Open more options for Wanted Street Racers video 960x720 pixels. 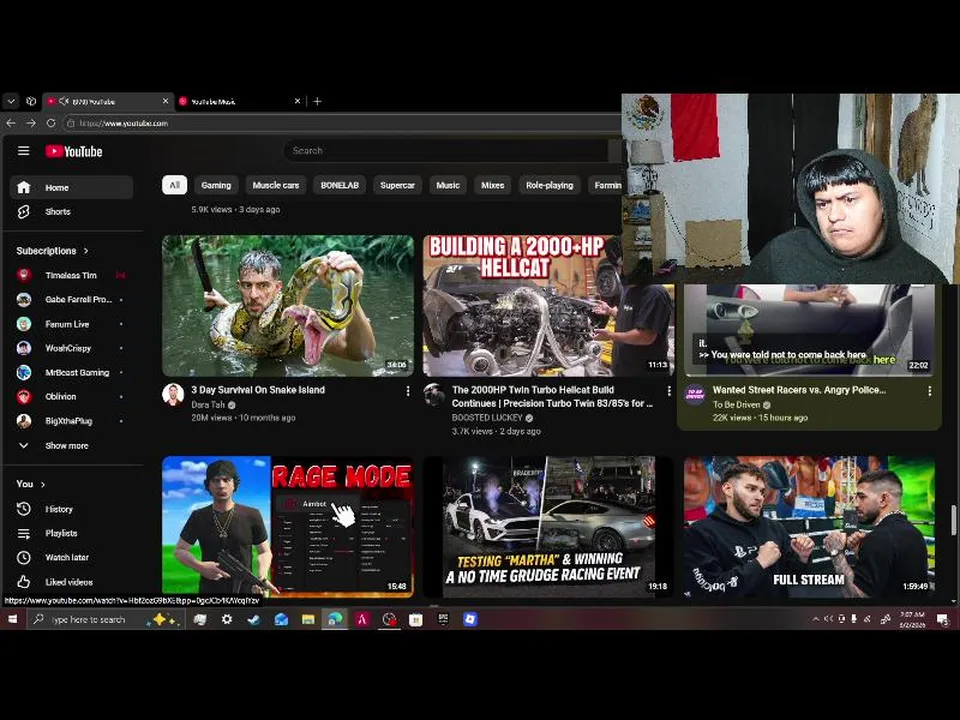929,391
